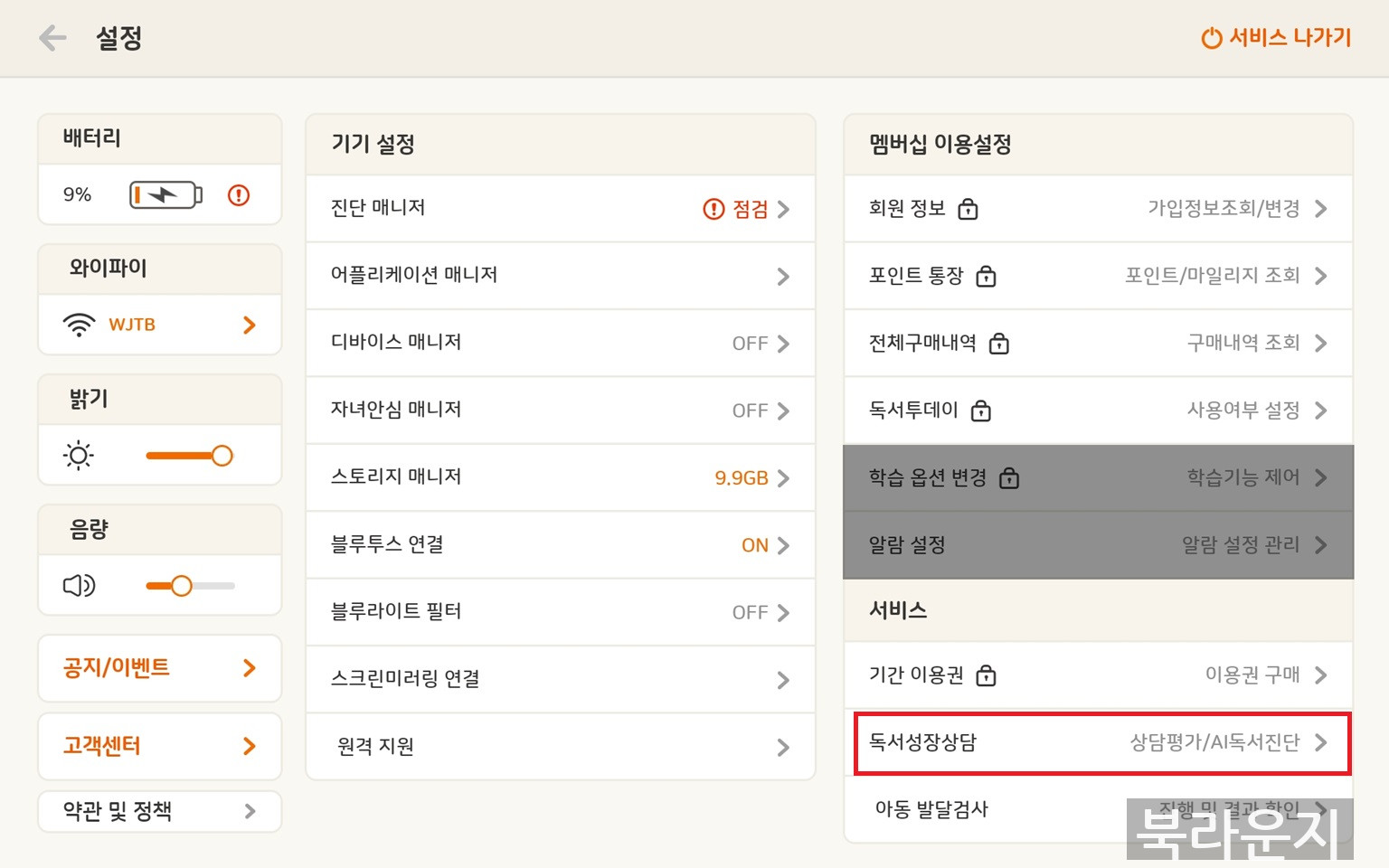The image size is (1389, 868).
Task: Click the lock icon beside 포인트 통장
Action: (986, 277)
